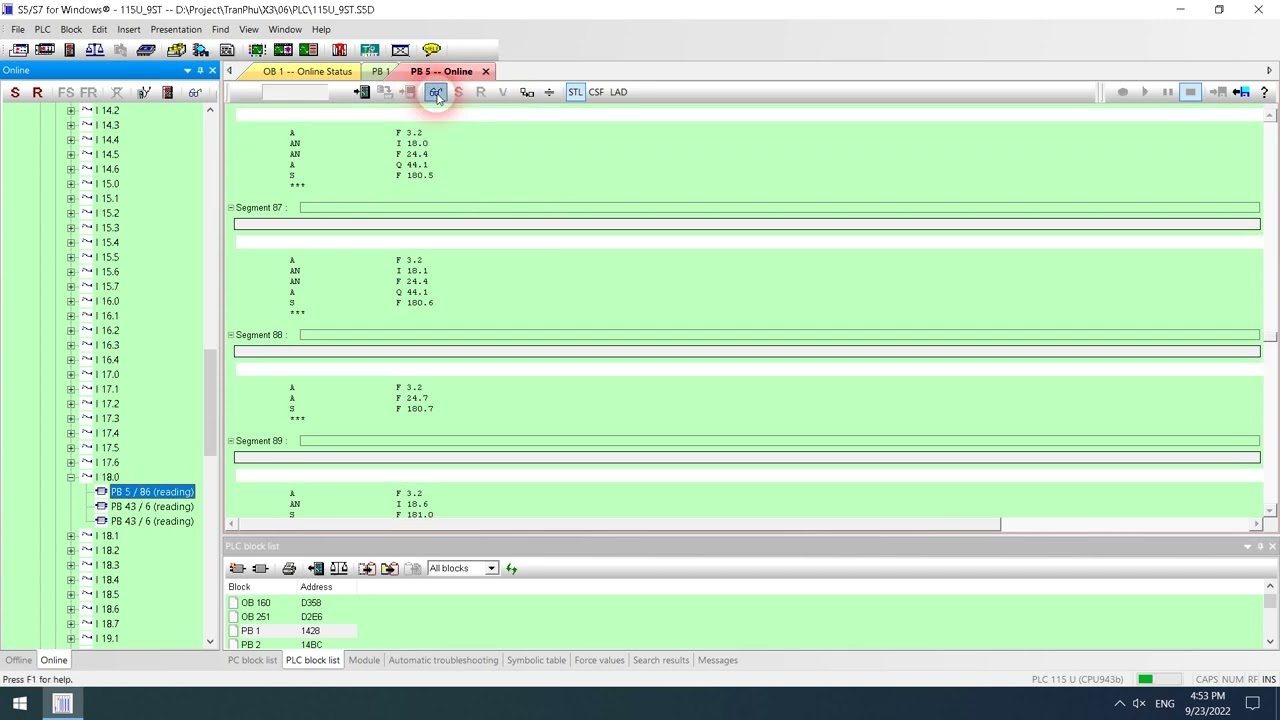
Task: Click the PLC transfer icon in block list toolbar
Action: tap(315, 568)
